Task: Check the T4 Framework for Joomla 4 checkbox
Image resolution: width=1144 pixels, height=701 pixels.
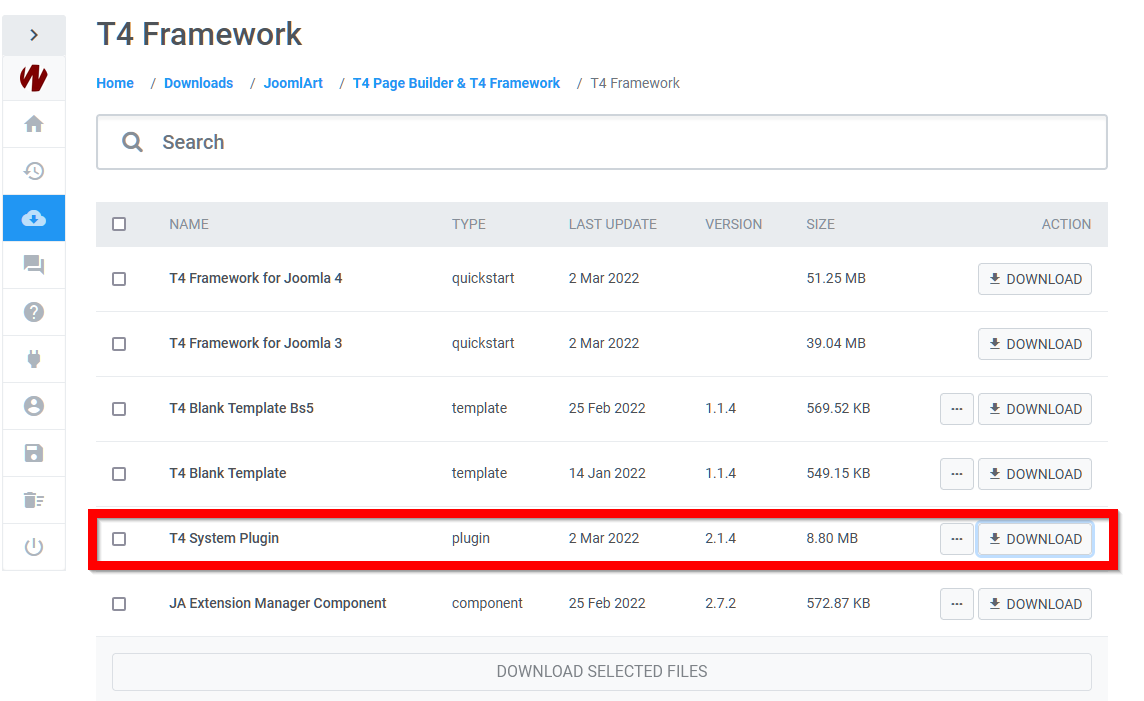Action: point(119,279)
